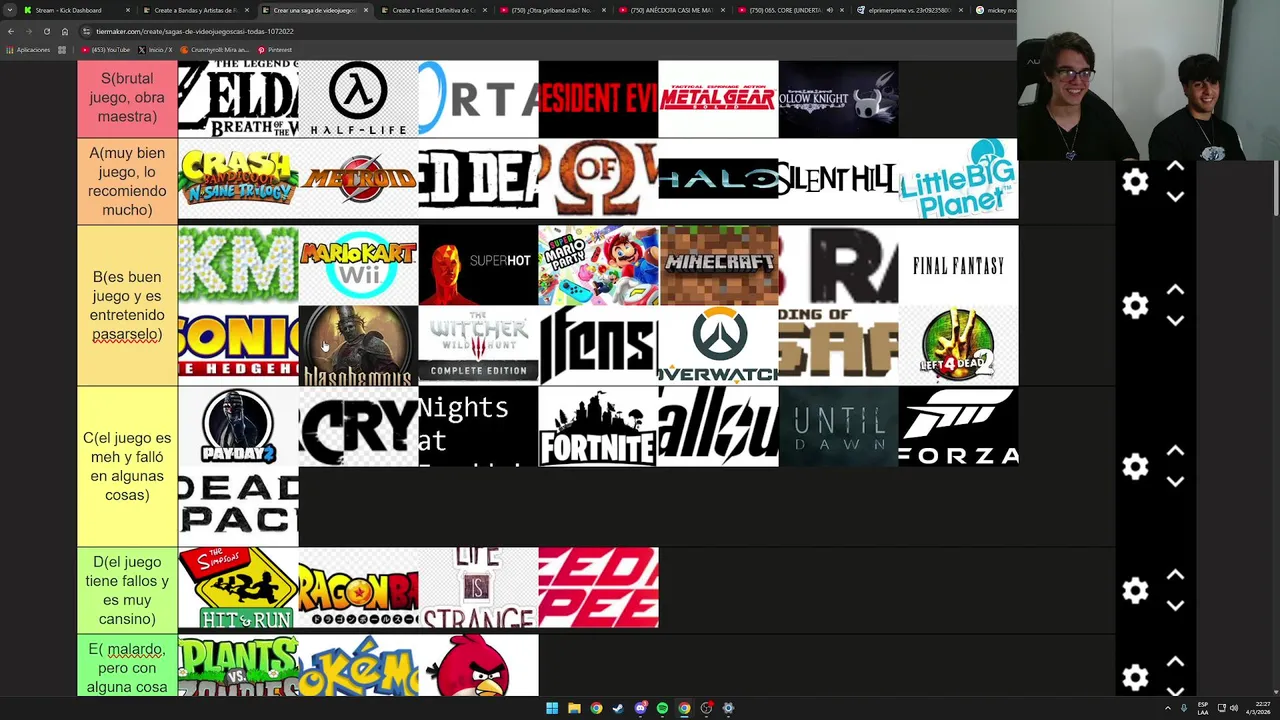Select the Hollow Knight logo tile

click(x=838, y=98)
